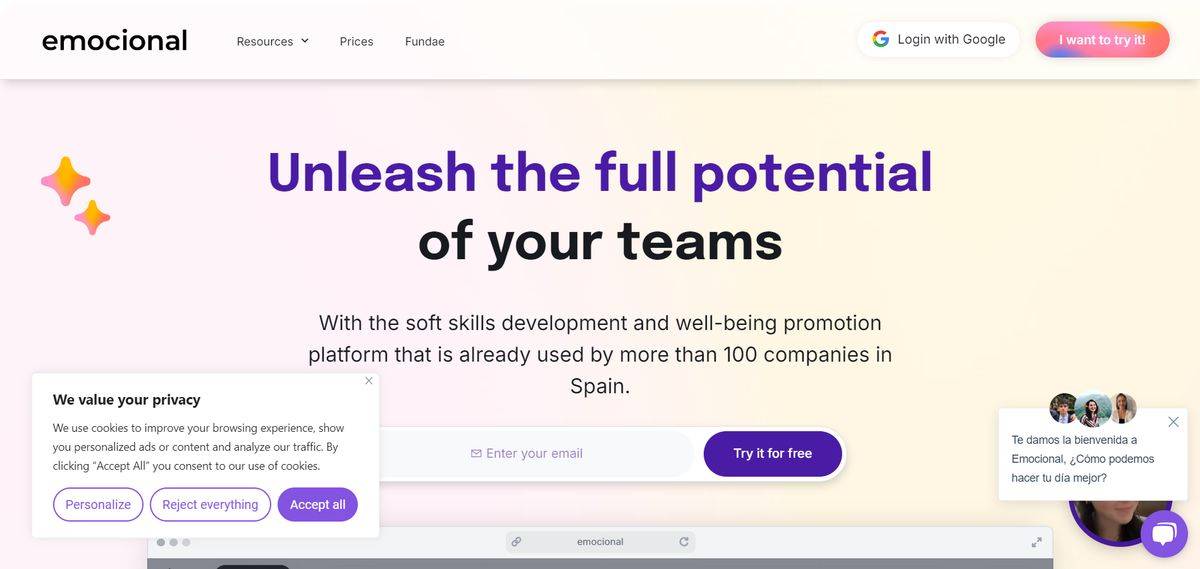1200x569 pixels.
Task: Click the sparkle stars decoration
Action: tap(76, 195)
